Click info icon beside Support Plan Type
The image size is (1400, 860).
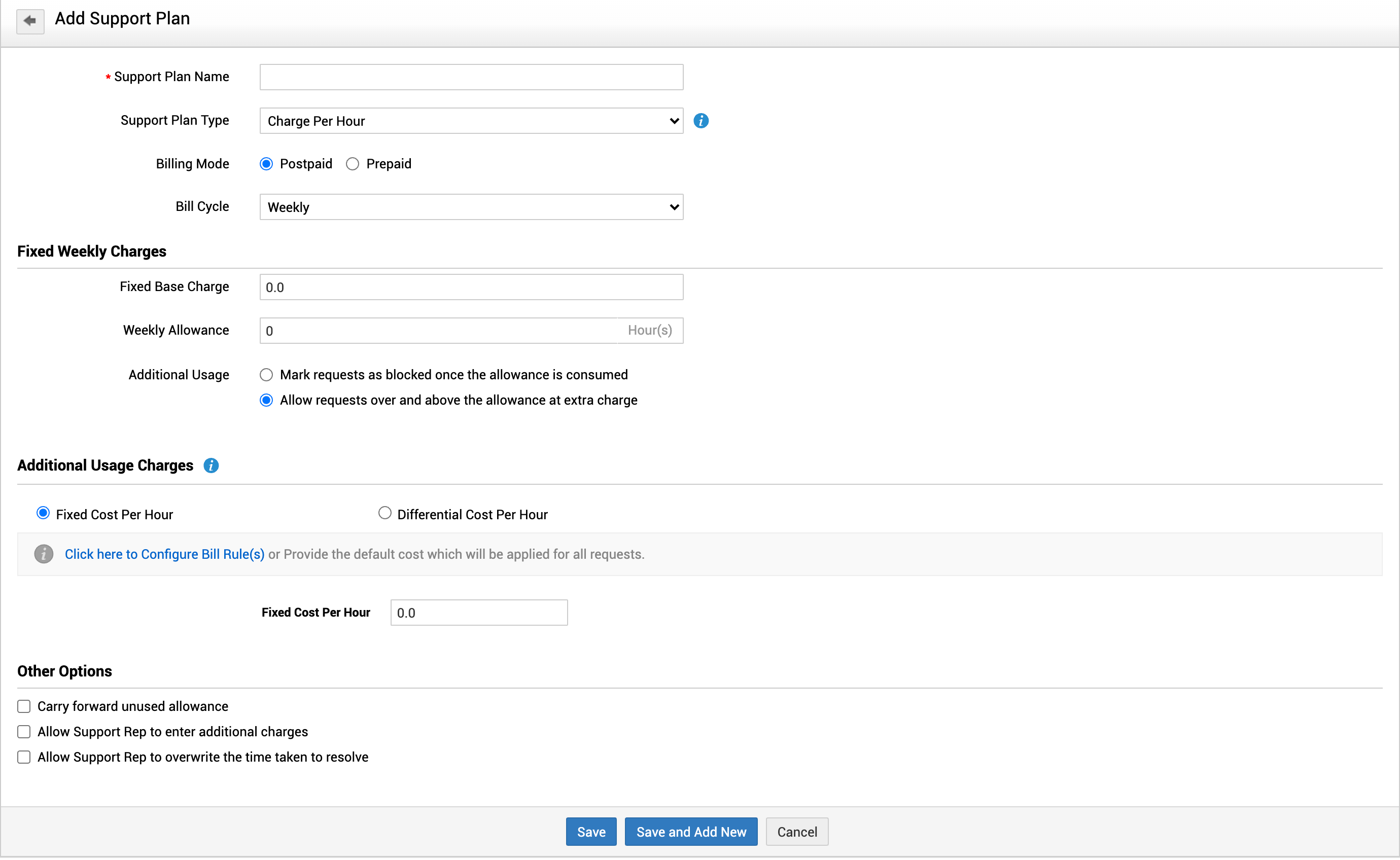coord(701,121)
